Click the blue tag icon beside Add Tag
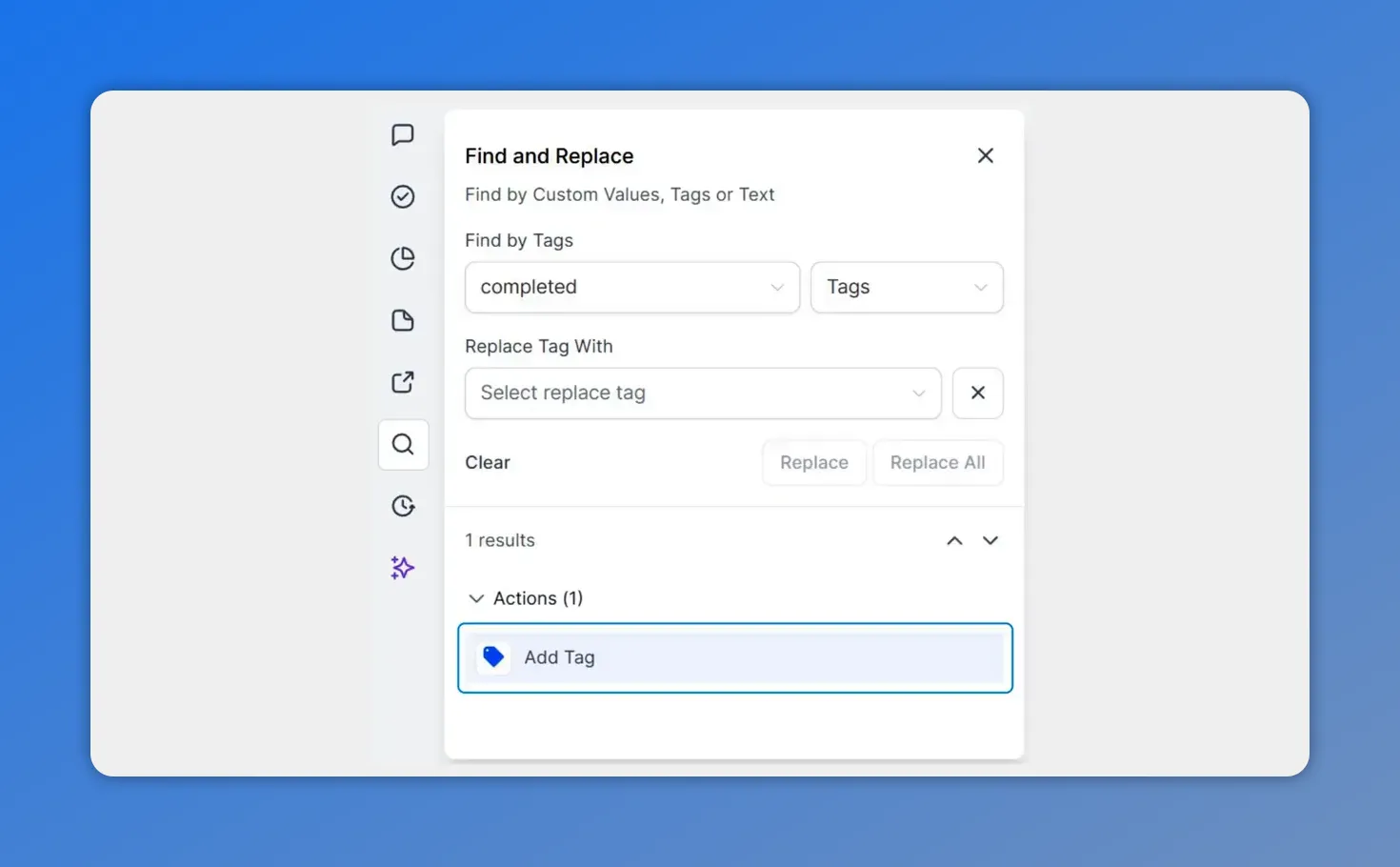The image size is (1400, 867). 493,657
